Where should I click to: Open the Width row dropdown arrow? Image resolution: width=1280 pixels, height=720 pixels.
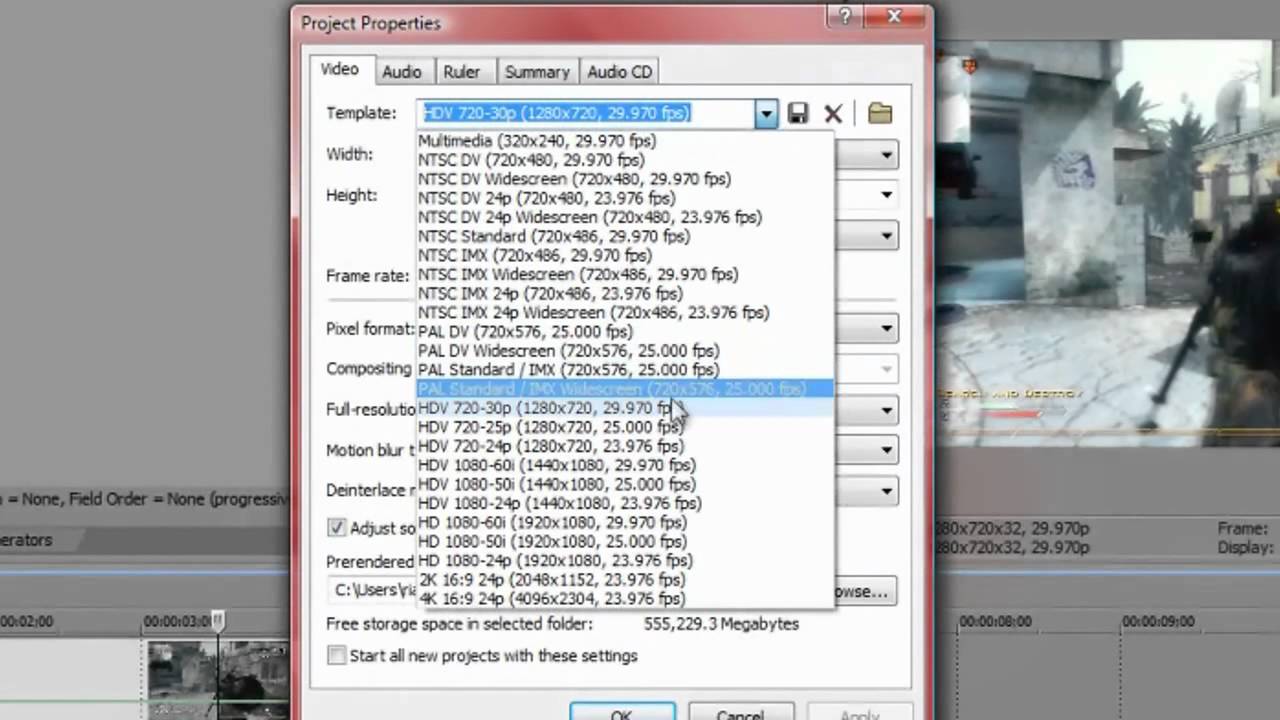point(886,155)
